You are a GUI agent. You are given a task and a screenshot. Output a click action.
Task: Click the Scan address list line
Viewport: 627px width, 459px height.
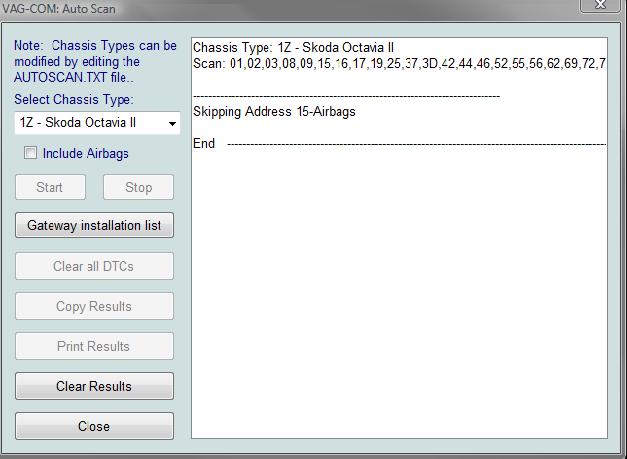tap(399, 64)
